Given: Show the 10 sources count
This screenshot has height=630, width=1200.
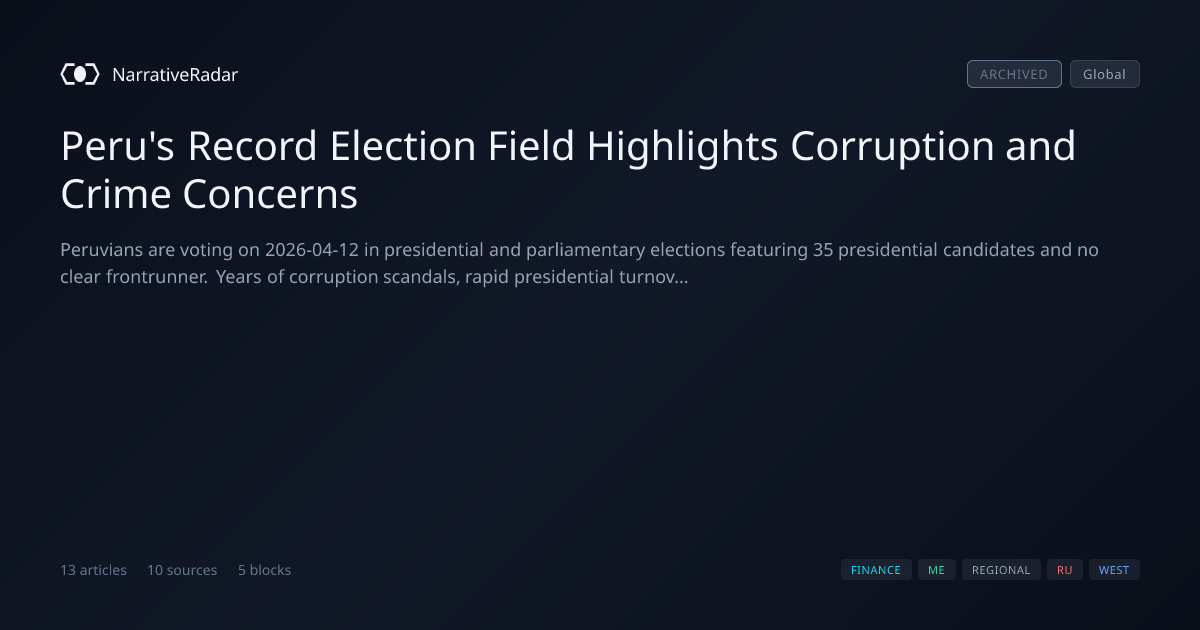Looking at the screenshot, I should (x=182, y=570).
